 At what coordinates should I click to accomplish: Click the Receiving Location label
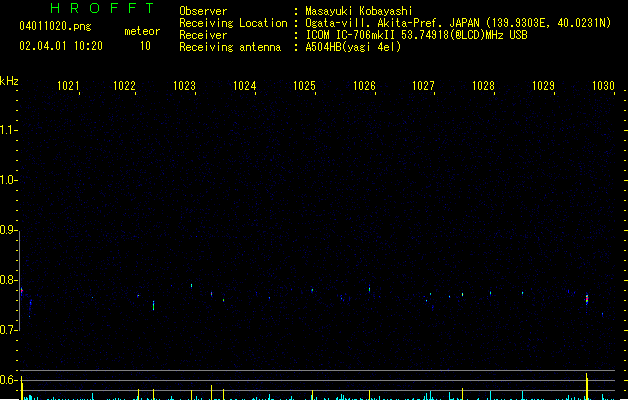tap(233, 23)
